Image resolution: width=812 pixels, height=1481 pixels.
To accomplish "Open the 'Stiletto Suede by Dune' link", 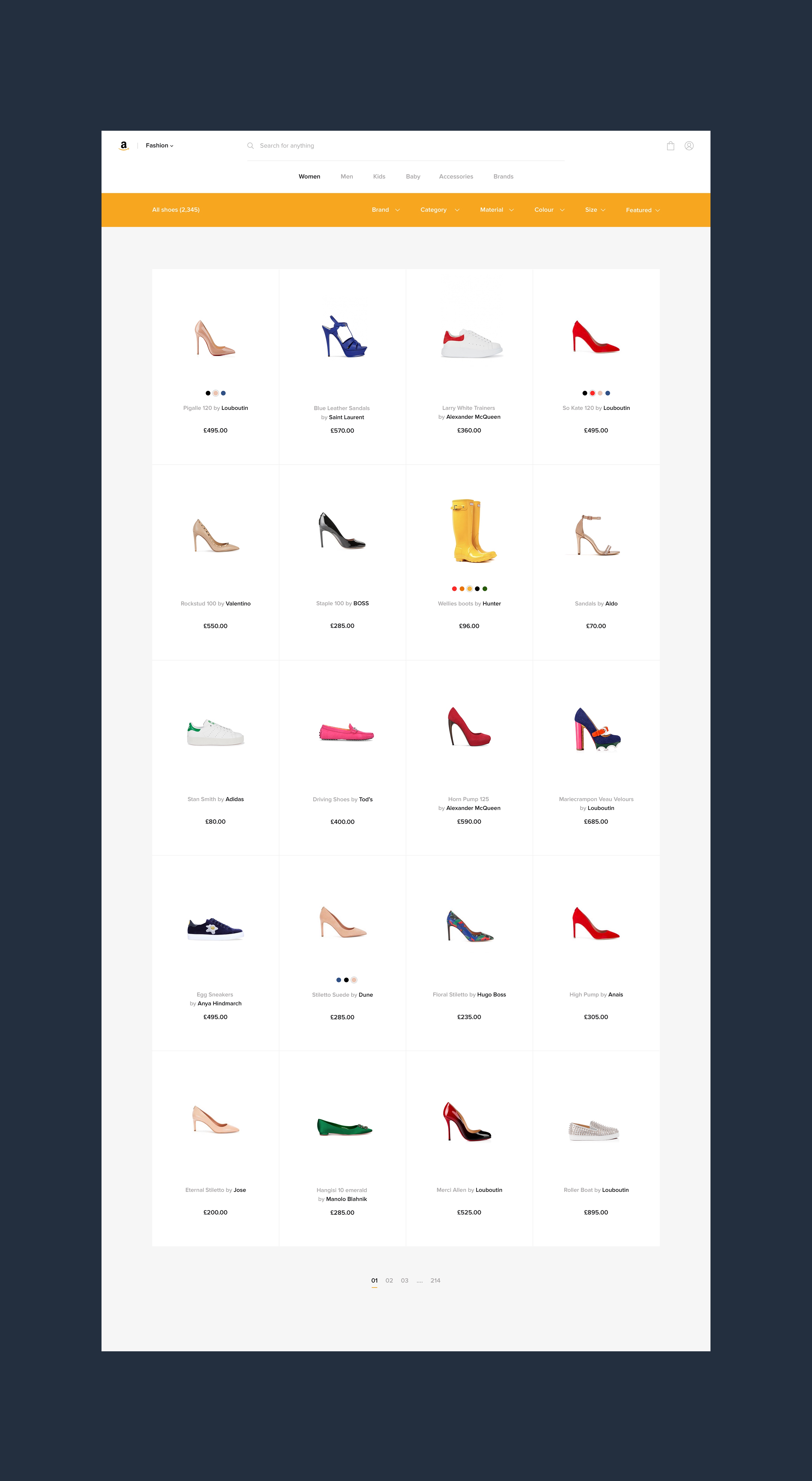I will click(343, 995).
